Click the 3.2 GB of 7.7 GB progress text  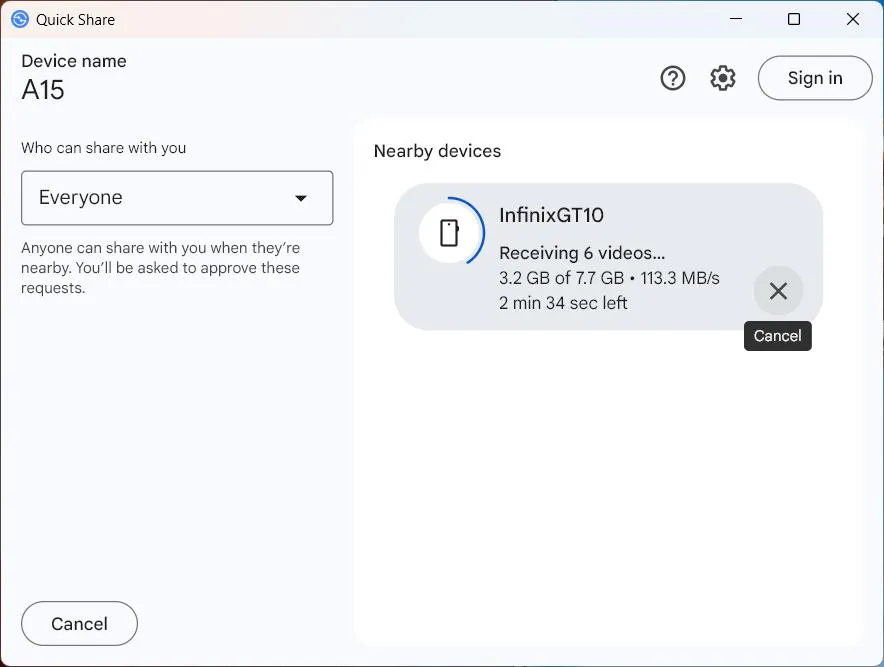[562, 278]
